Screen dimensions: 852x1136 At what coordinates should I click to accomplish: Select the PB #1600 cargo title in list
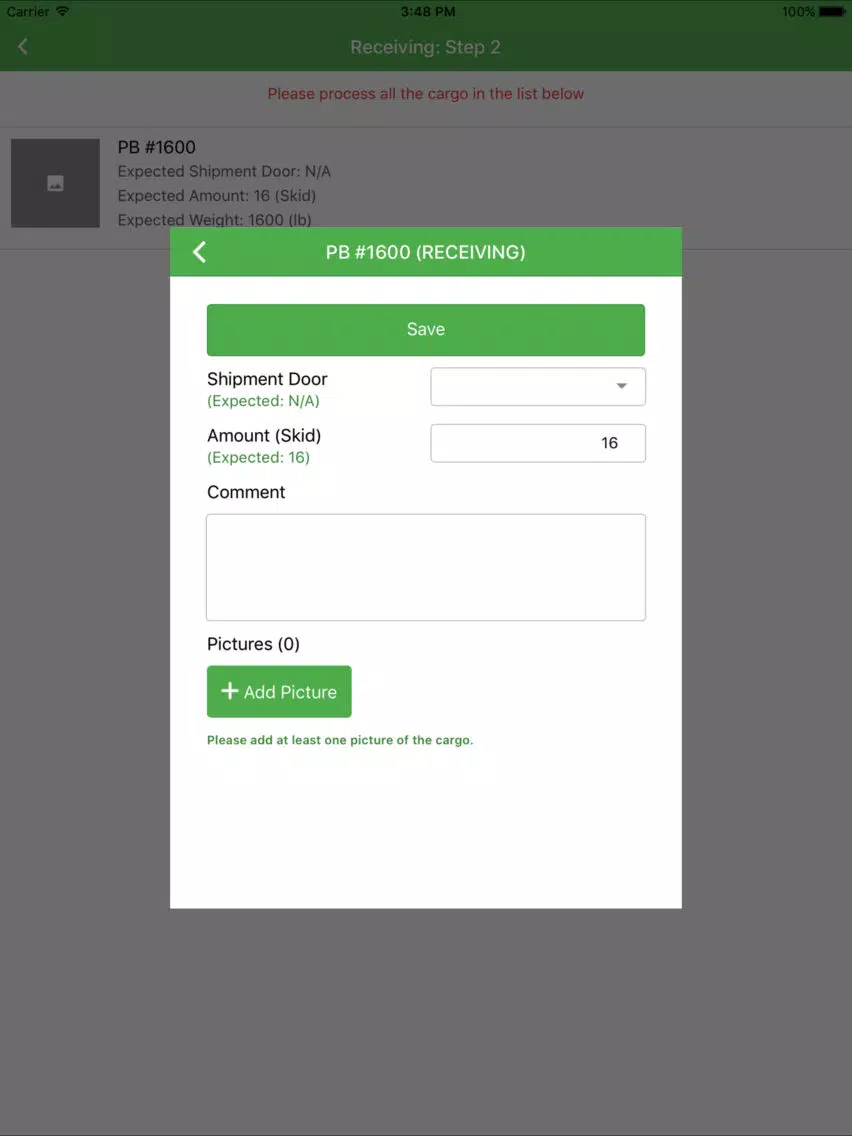(x=156, y=147)
